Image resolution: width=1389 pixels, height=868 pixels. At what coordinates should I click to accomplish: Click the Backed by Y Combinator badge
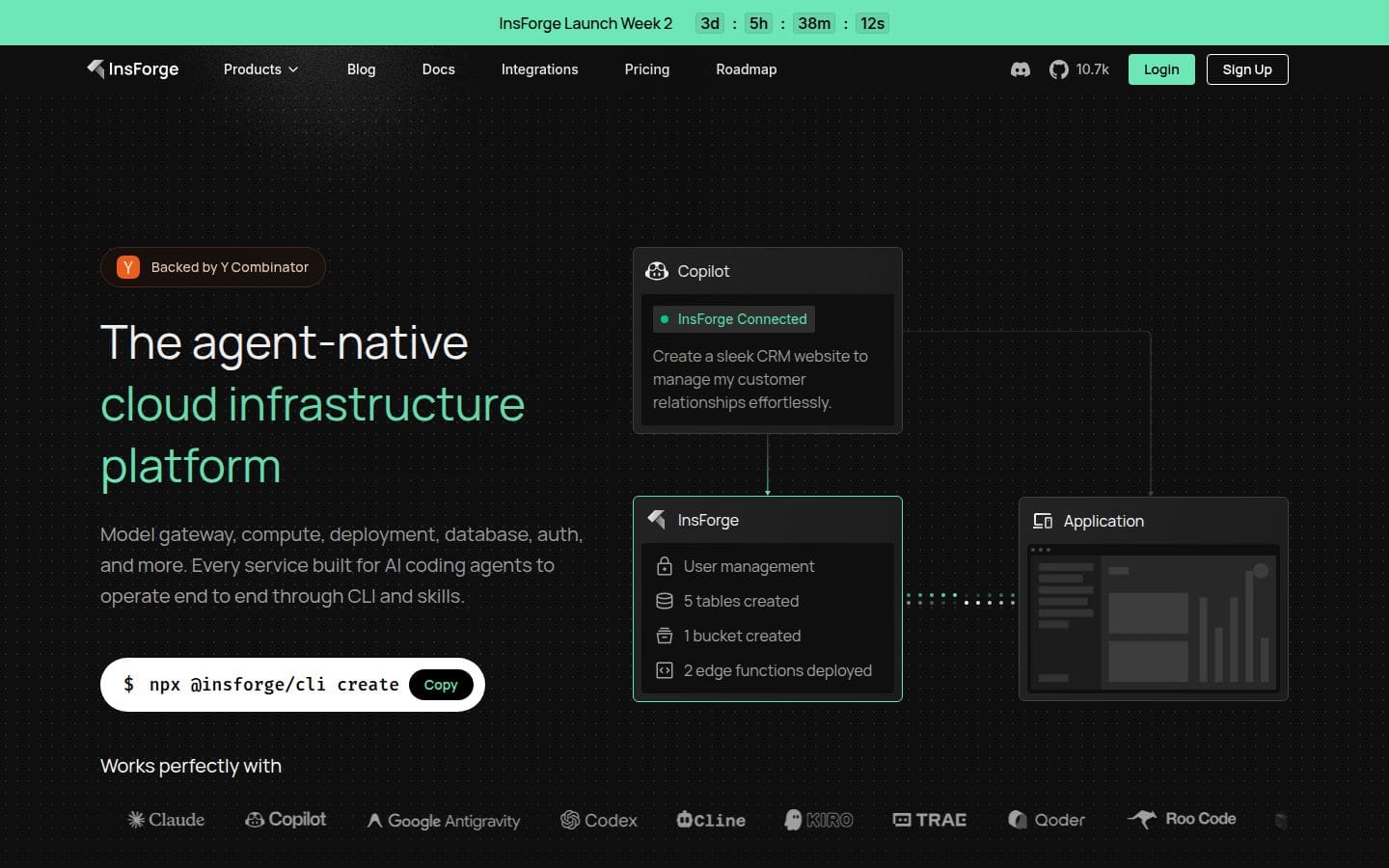pos(213,267)
